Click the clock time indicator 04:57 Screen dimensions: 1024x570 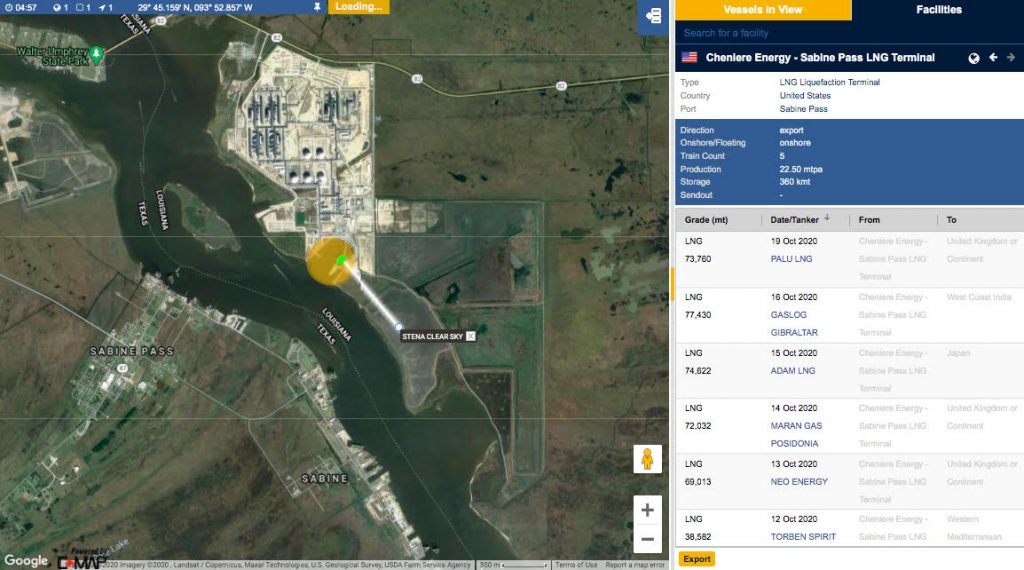[x=21, y=8]
